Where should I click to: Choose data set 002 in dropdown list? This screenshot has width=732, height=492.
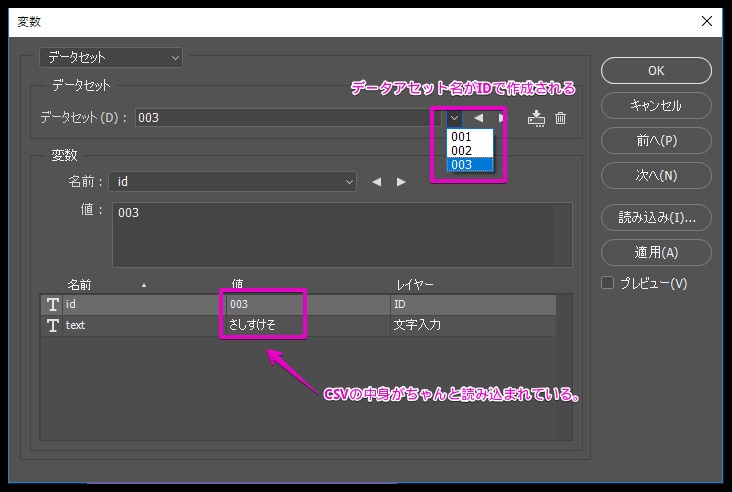(461, 151)
